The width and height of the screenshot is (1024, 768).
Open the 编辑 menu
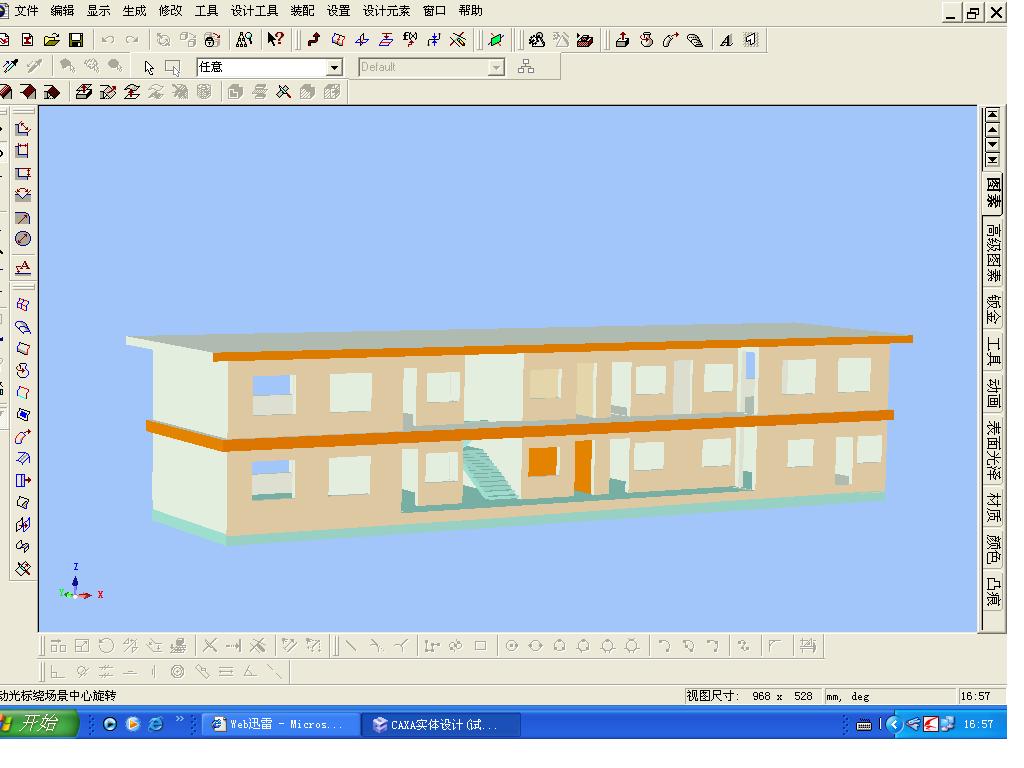(62, 11)
